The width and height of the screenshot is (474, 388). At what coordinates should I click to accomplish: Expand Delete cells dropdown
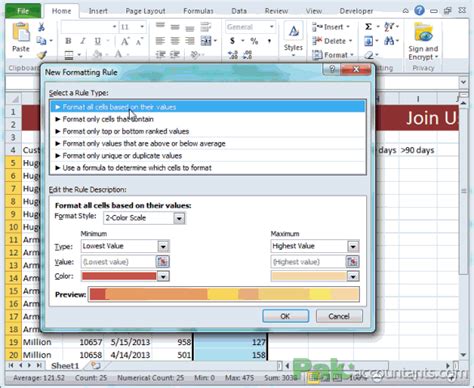(x=351, y=41)
